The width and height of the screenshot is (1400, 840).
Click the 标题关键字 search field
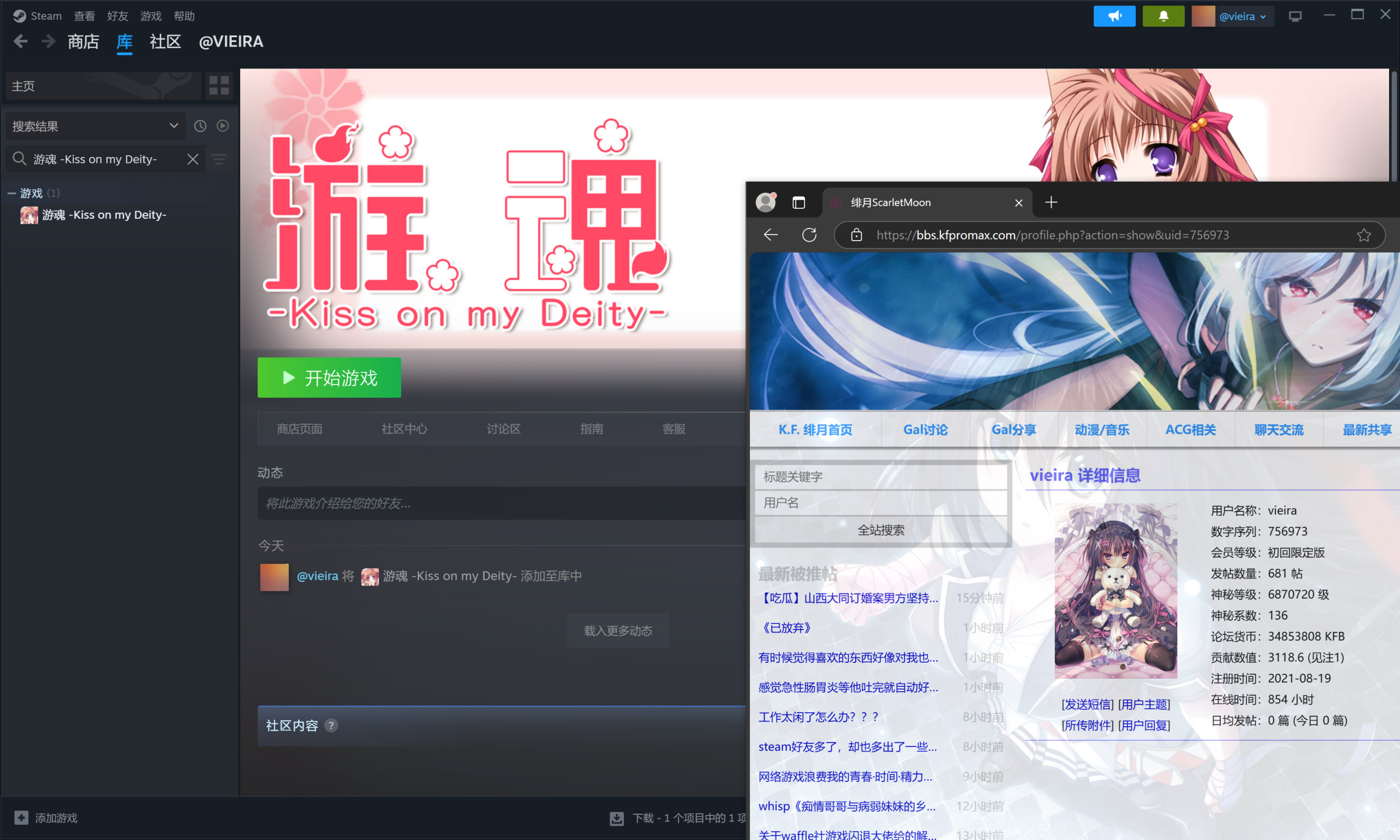coord(881,477)
